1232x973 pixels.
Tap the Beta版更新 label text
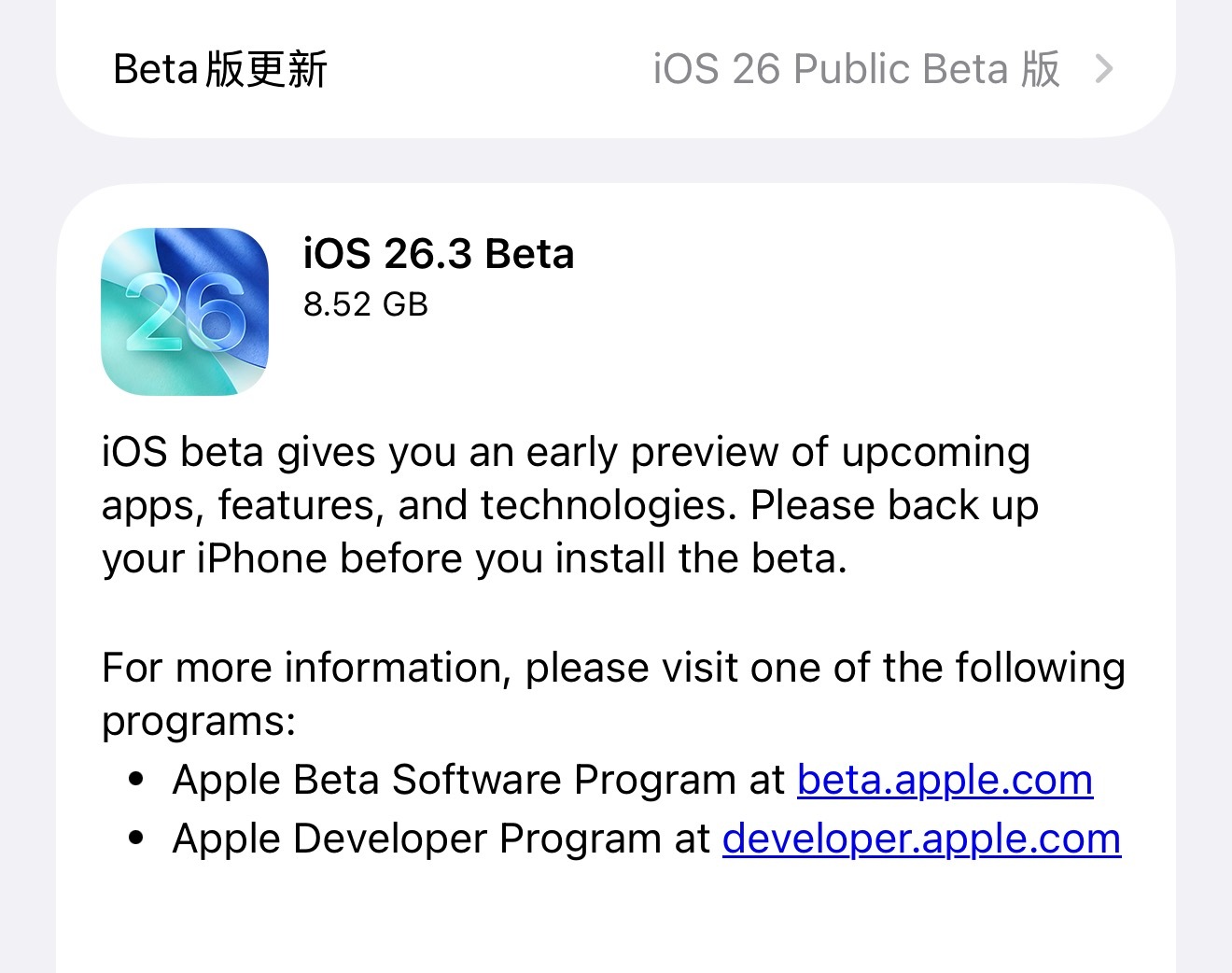pos(220,69)
